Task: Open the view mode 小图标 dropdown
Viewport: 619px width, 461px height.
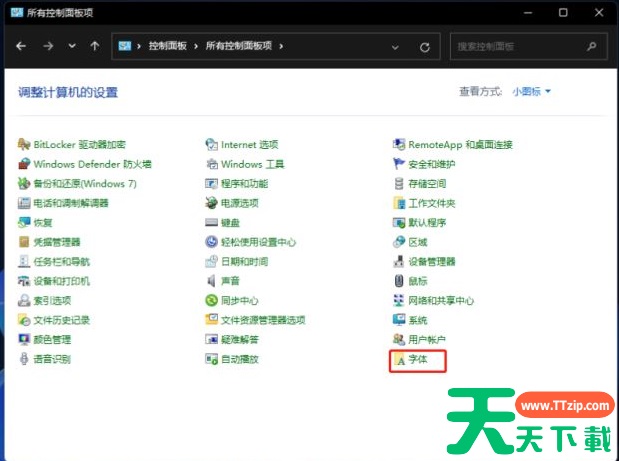Action: coord(531,92)
